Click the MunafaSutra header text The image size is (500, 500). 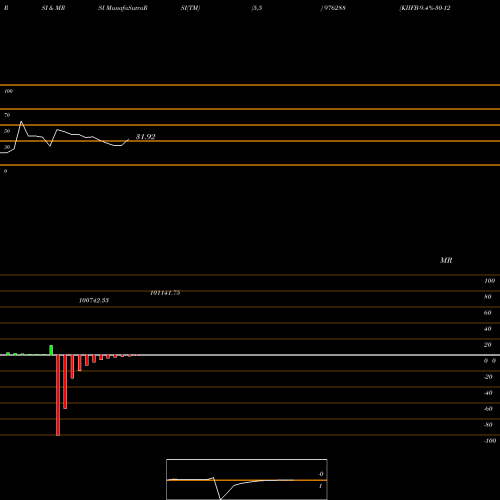pyautogui.click(x=126, y=8)
